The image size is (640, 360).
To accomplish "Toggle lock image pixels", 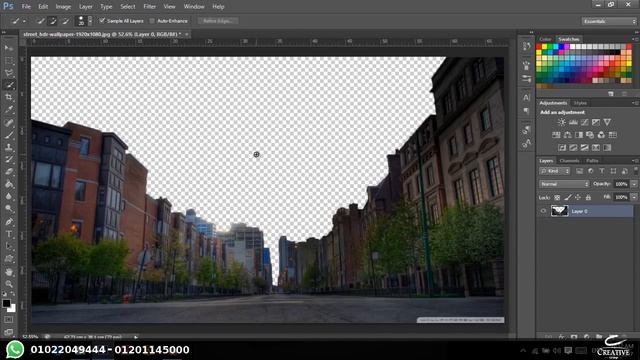I will click(x=568, y=197).
